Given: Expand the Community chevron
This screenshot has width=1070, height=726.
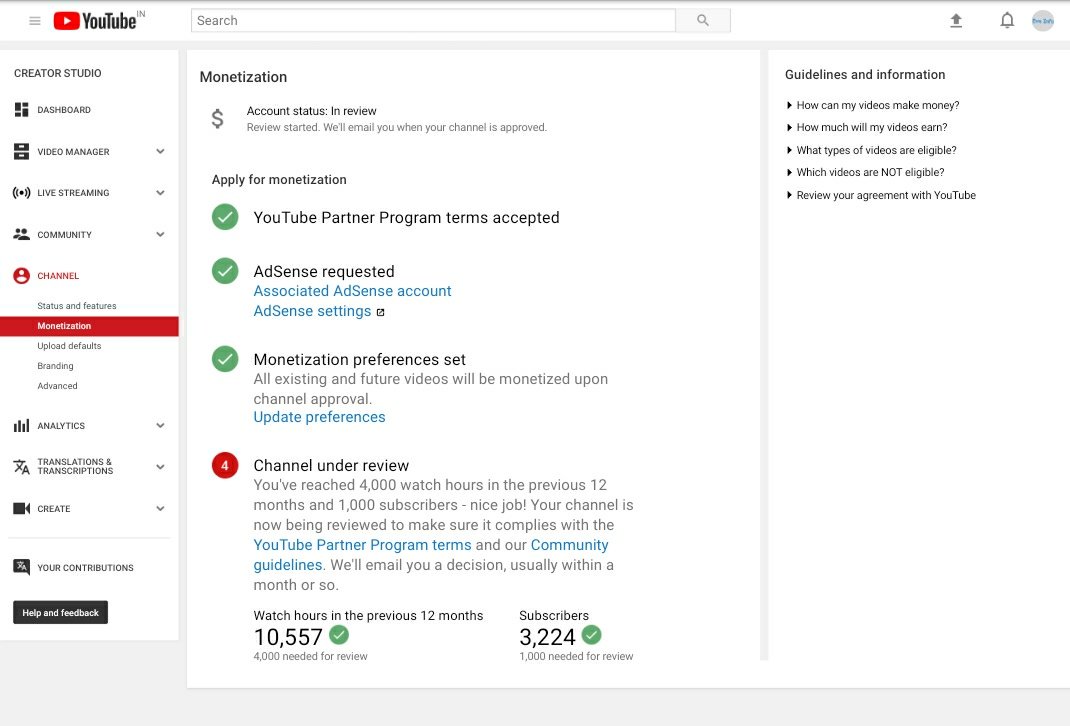Looking at the screenshot, I should tap(160, 234).
